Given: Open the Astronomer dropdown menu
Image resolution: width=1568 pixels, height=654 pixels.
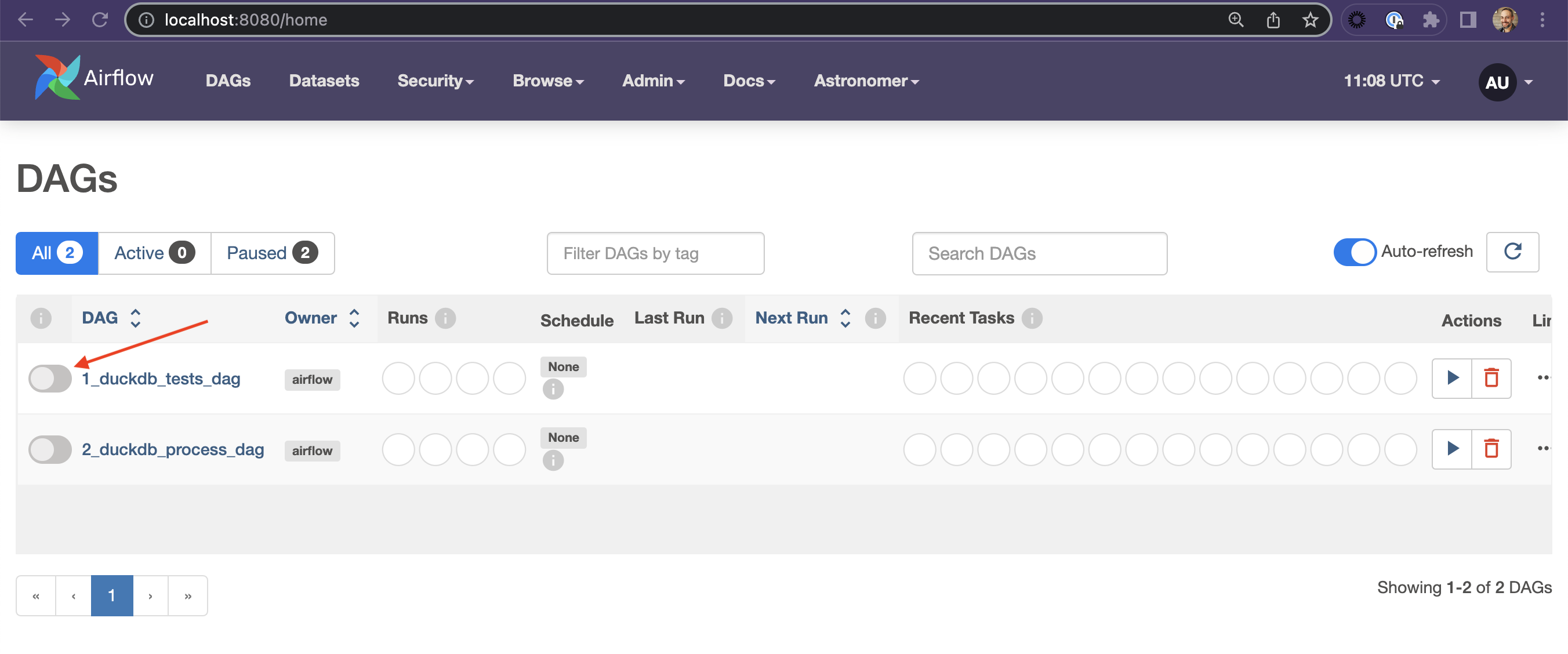Looking at the screenshot, I should coord(866,81).
